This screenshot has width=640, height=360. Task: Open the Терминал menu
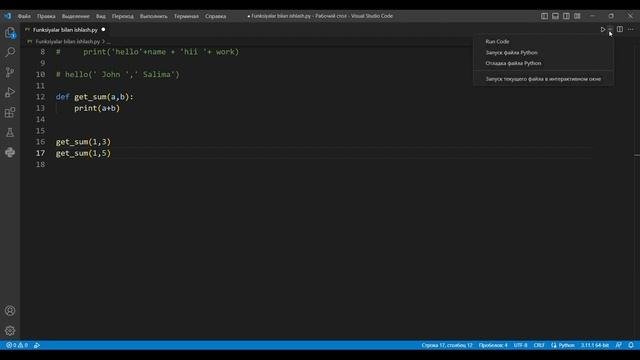coord(186,16)
